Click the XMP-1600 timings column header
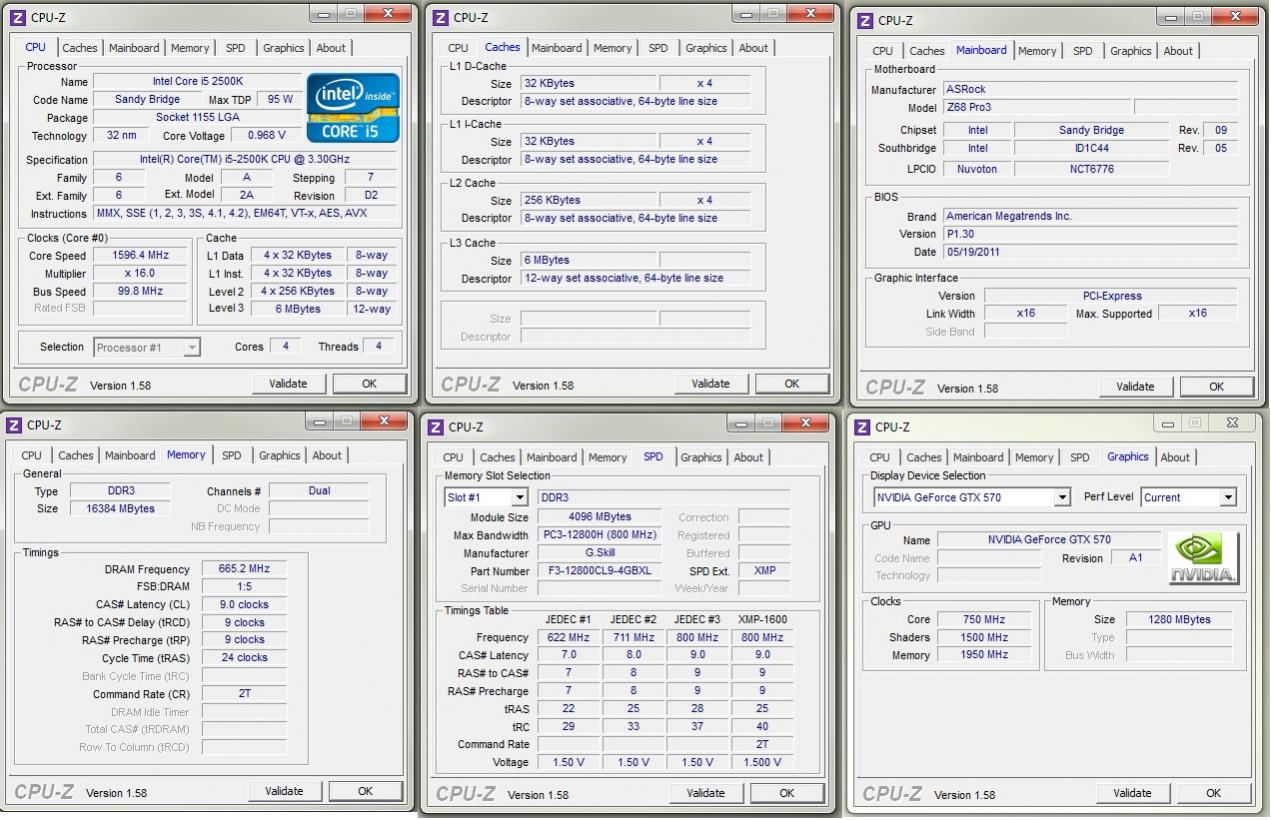This screenshot has width=1271, height=820. coord(762,619)
